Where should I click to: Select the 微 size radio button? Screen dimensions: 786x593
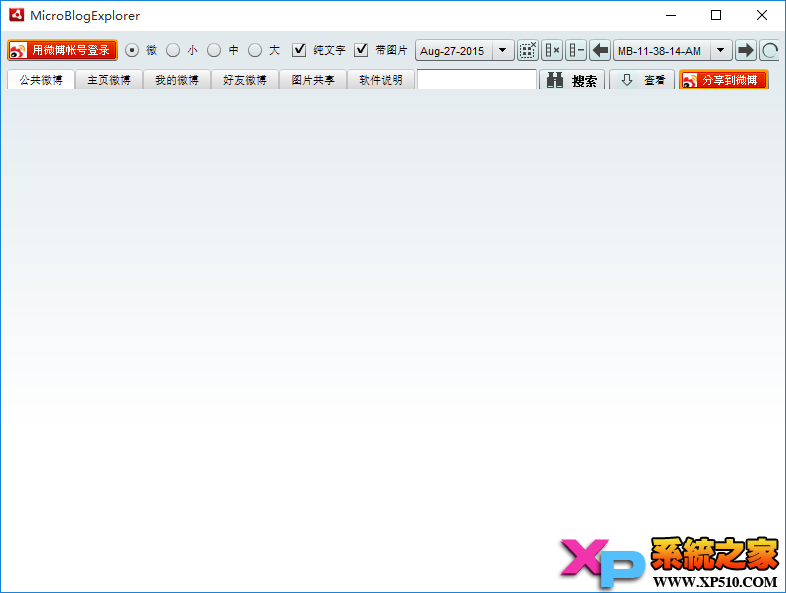coord(132,50)
